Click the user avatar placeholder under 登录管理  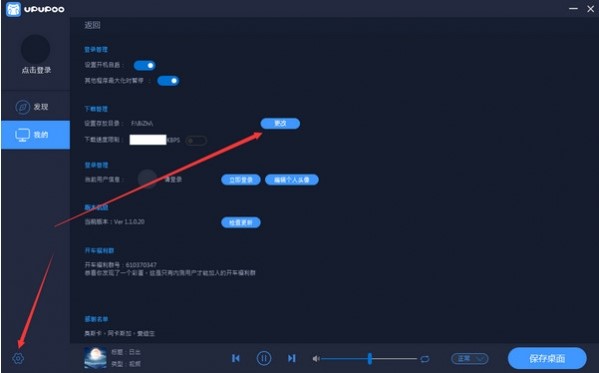[x=147, y=179]
